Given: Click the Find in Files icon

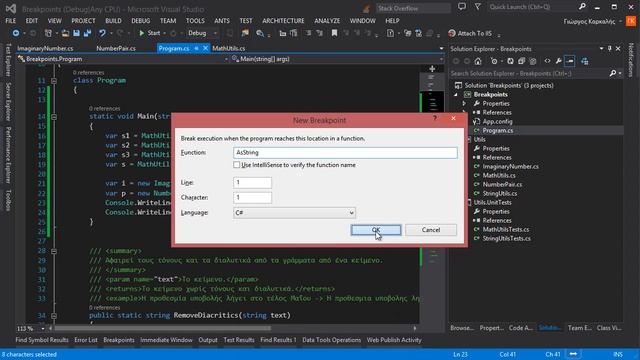Looking at the screenshot, I should (x=260, y=33).
